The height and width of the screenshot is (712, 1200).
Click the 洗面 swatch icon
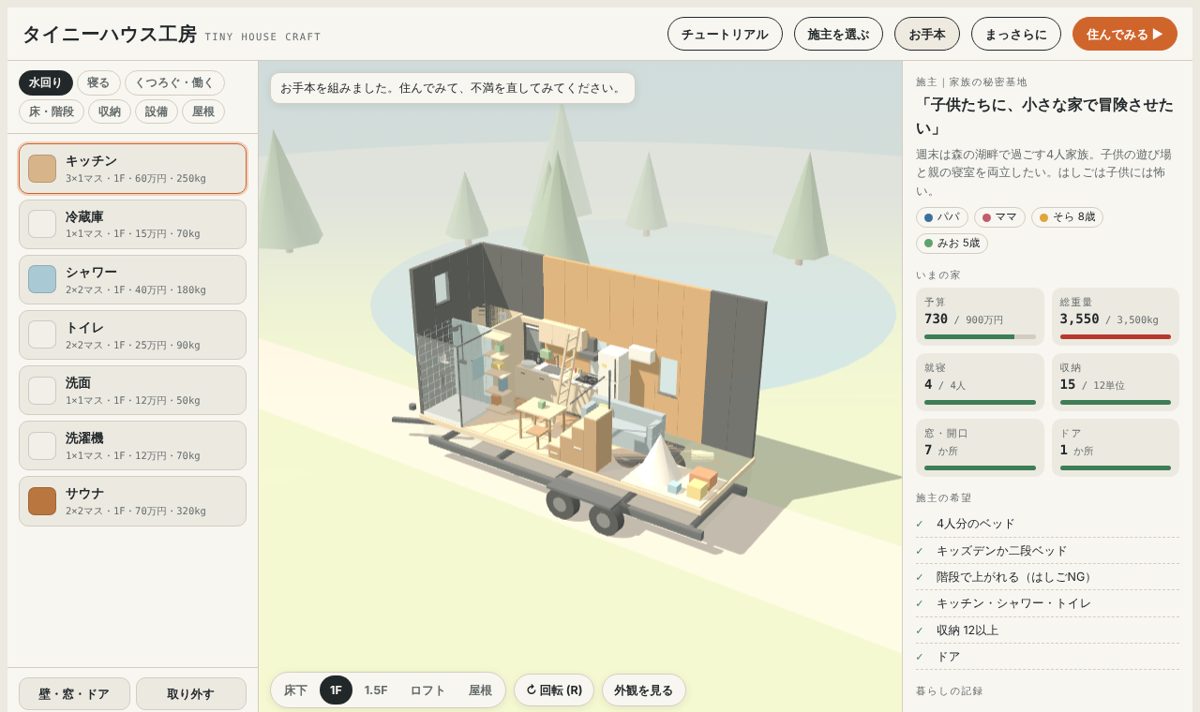[42, 390]
